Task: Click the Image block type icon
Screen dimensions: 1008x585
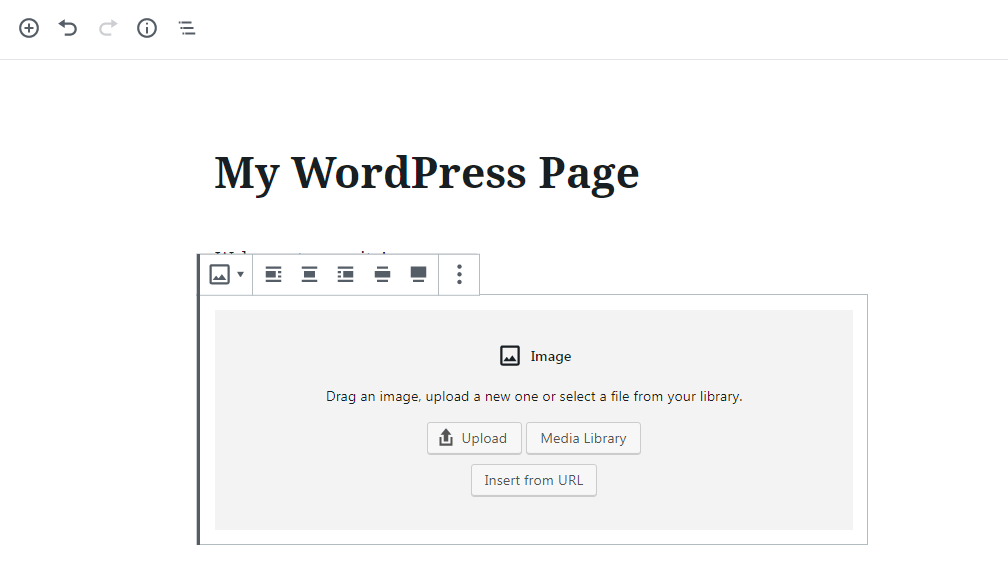Action: tap(219, 274)
